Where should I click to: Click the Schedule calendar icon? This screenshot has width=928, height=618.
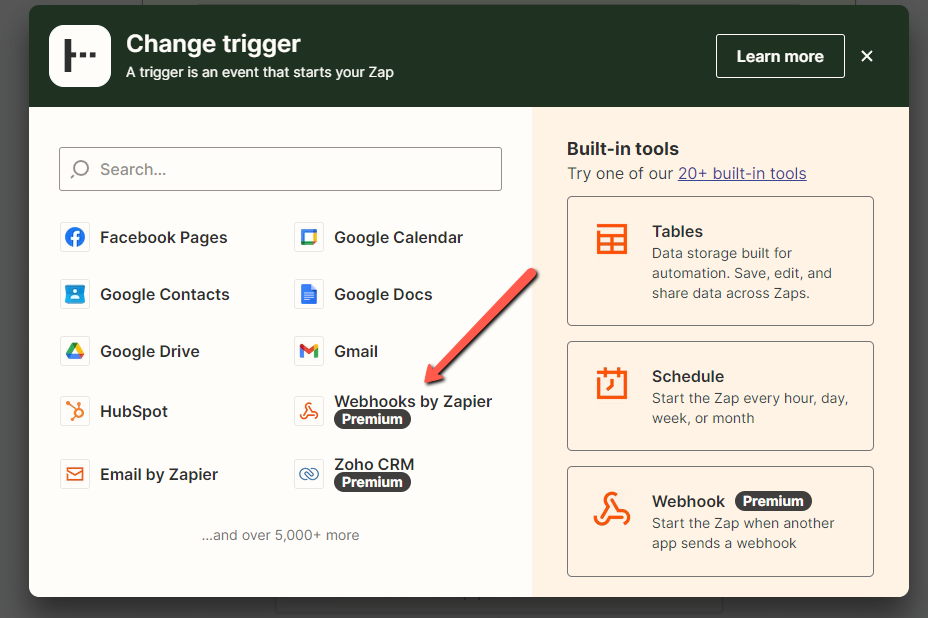[x=611, y=383]
